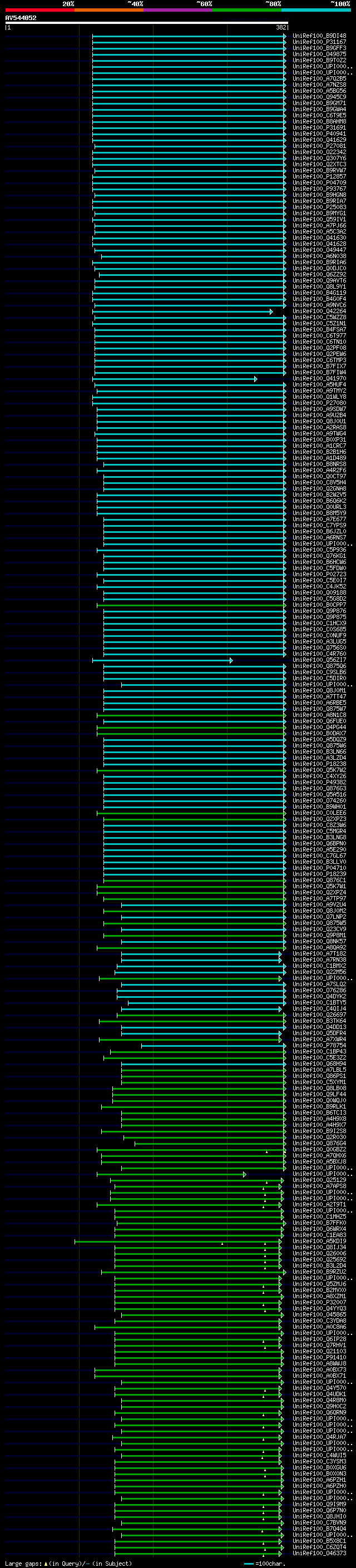This screenshot has height=1568, width=356.
Task: Click the UniRef100_B8NRS8 hit
Action: (x=319, y=464)
